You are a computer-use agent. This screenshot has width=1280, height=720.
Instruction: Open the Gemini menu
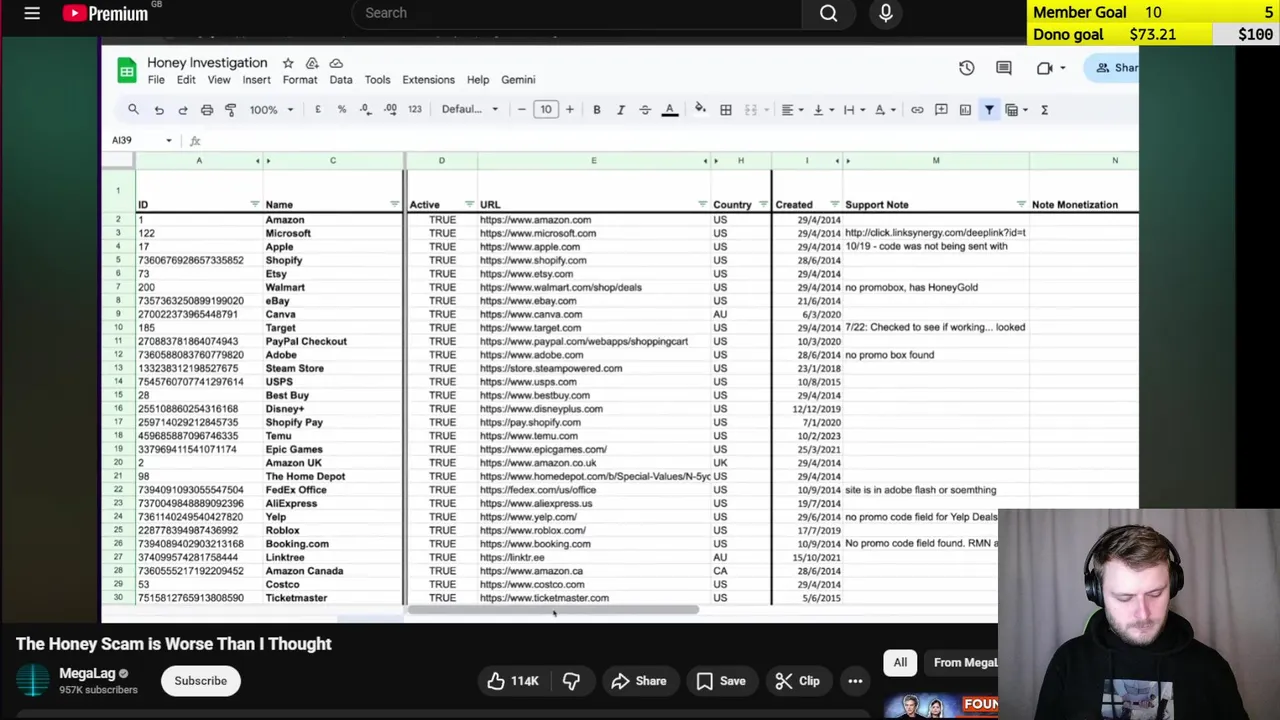[x=518, y=80]
